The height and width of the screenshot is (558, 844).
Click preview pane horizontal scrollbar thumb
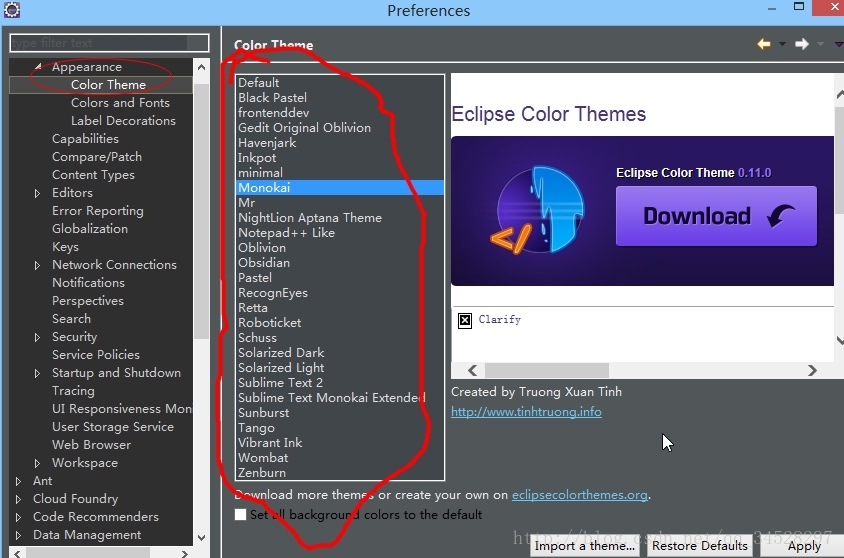[x=546, y=370]
